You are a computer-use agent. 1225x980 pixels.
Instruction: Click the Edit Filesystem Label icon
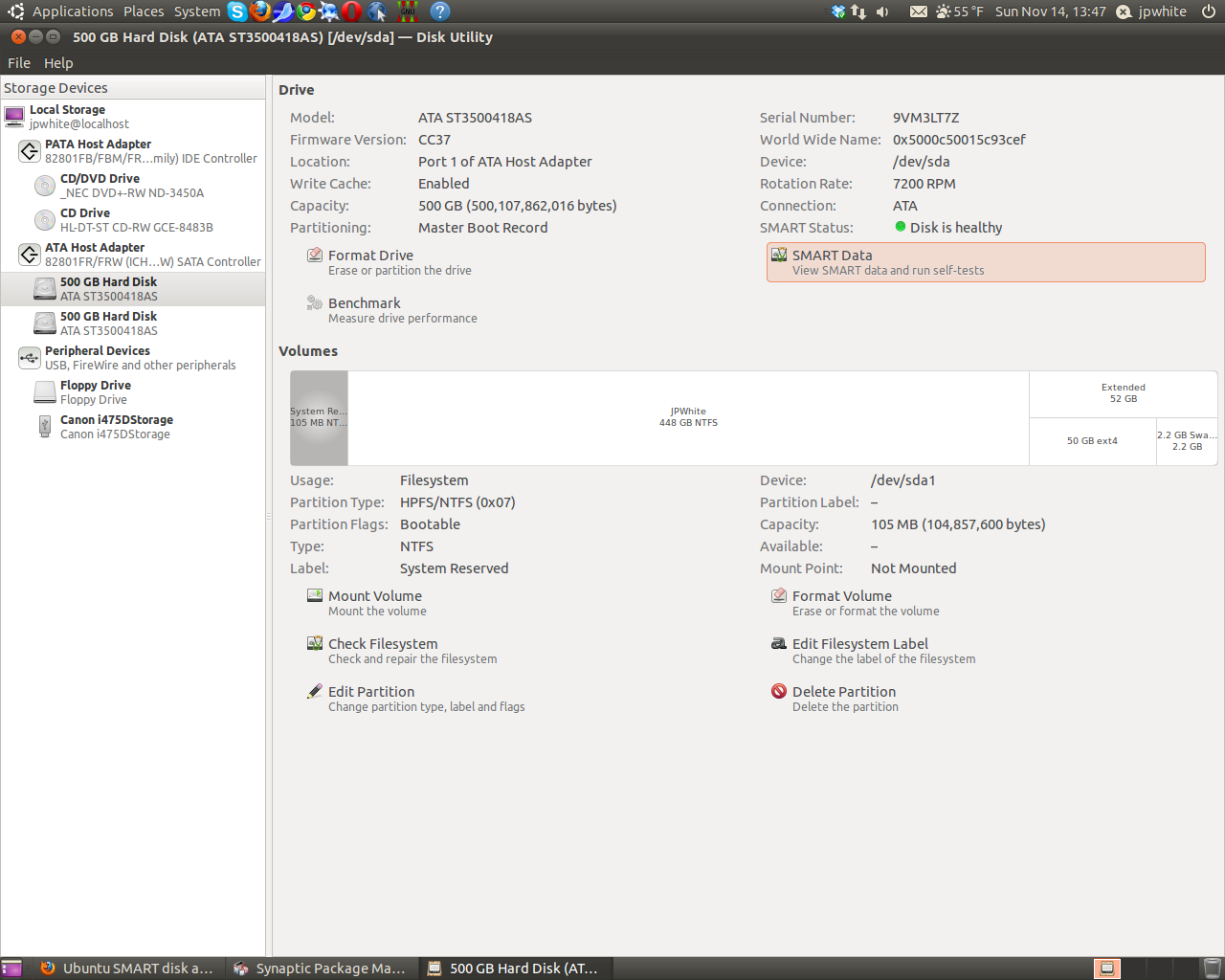click(x=779, y=644)
